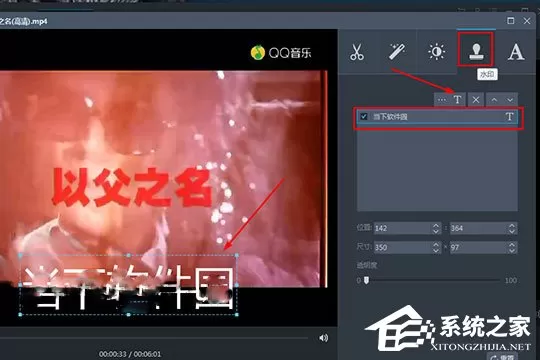Image resolution: width=540 pixels, height=360 pixels.
Task: Click the position X field showing 142
Action: click(x=402, y=228)
